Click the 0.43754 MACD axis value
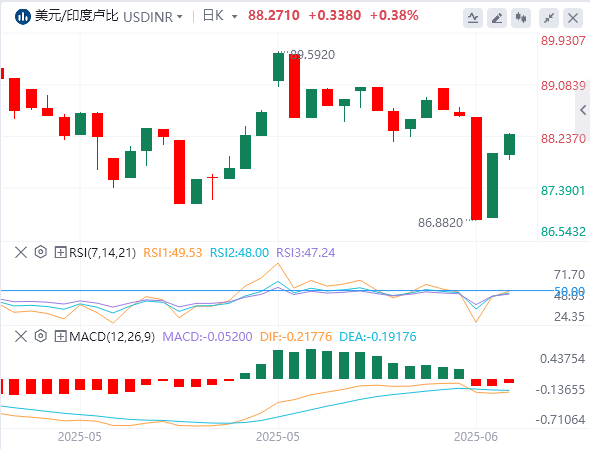590x449 pixels. click(563, 359)
